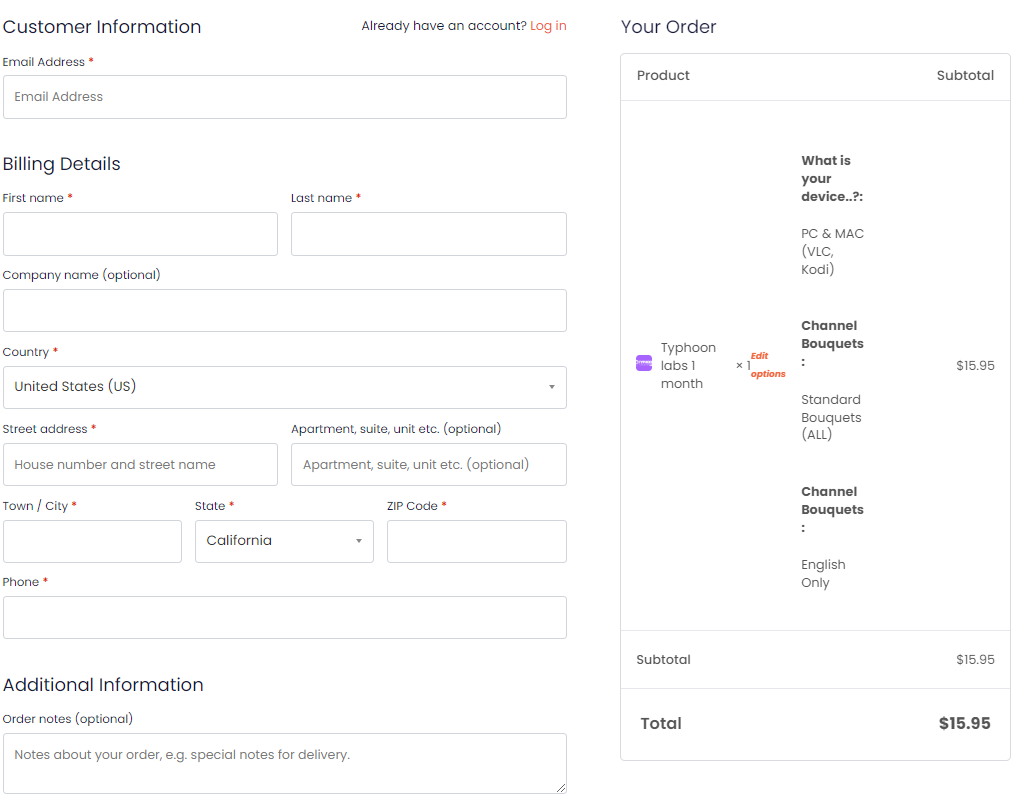Screen dimensions: 1020x796
Task: Click the 'Typhoon labs 1 month' product name
Action: [x=688, y=366]
